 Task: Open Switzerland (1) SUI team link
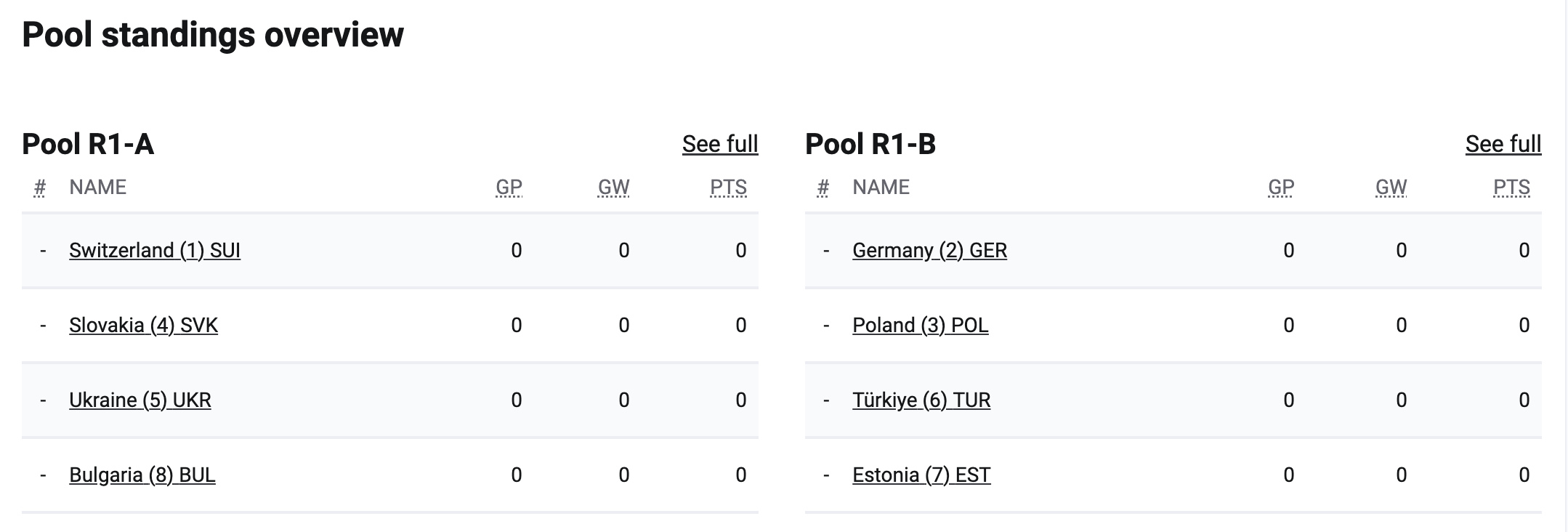click(154, 250)
